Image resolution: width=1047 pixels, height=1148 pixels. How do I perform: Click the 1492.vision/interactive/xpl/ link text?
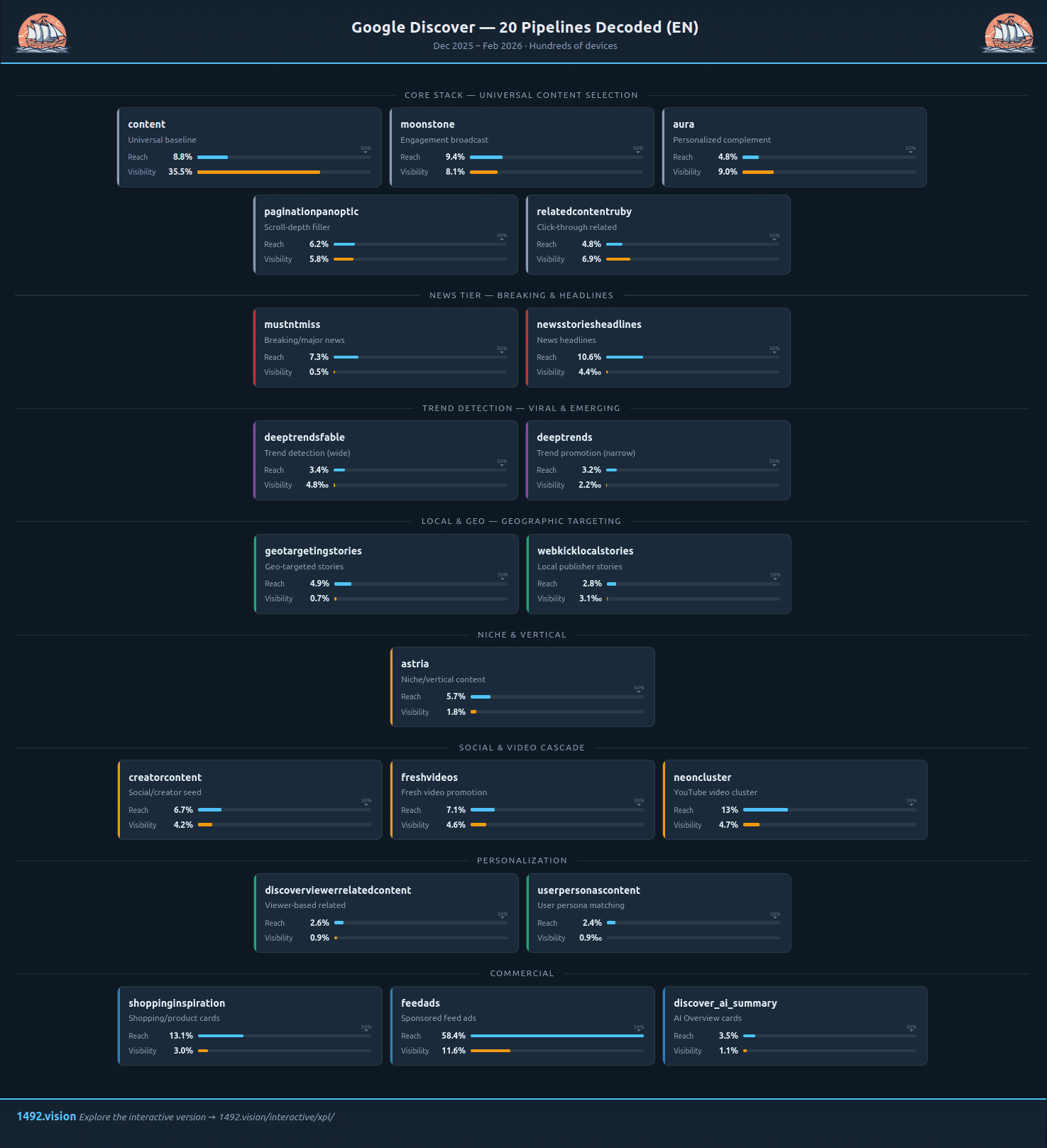(276, 1117)
